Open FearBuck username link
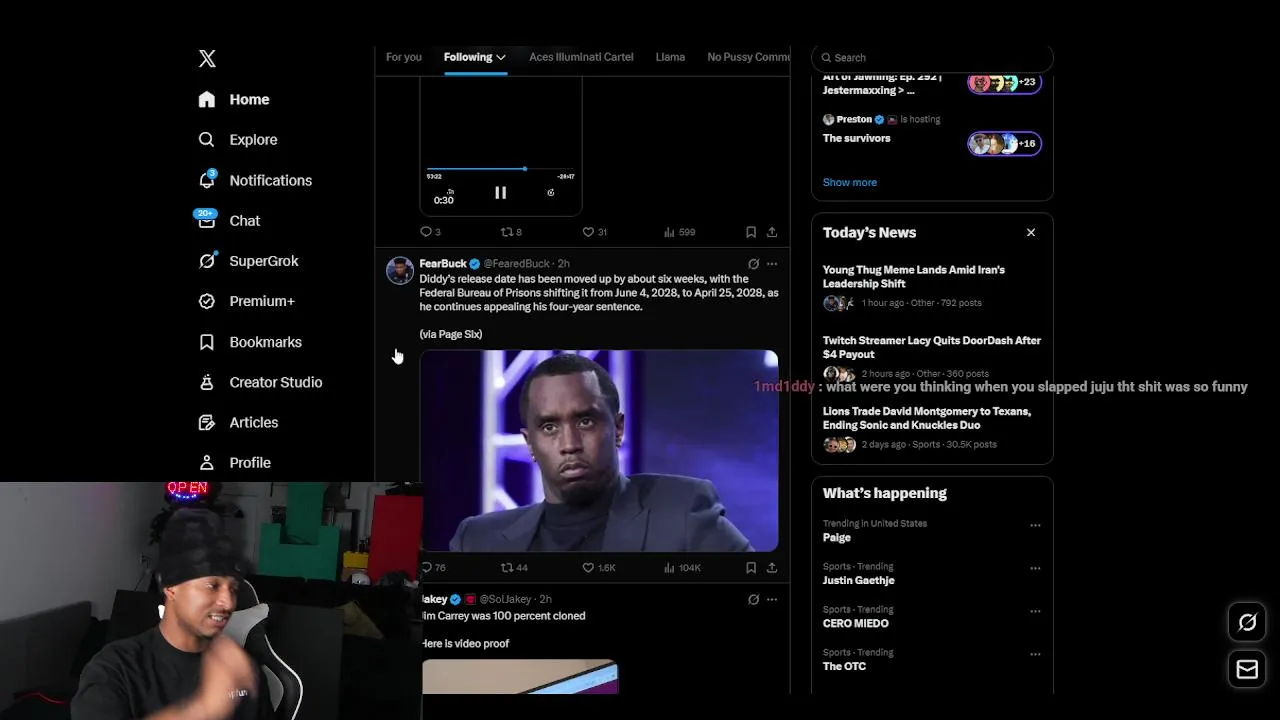Screen dimensions: 1280x720 (443, 264)
